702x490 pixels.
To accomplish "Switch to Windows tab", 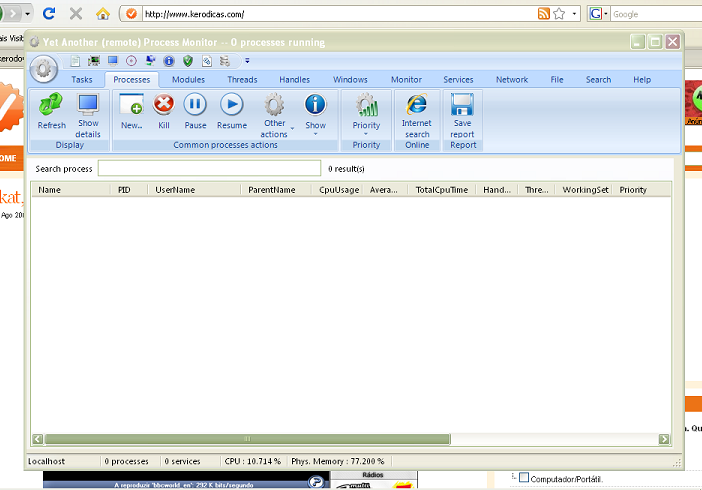I will (x=350, y=79).
